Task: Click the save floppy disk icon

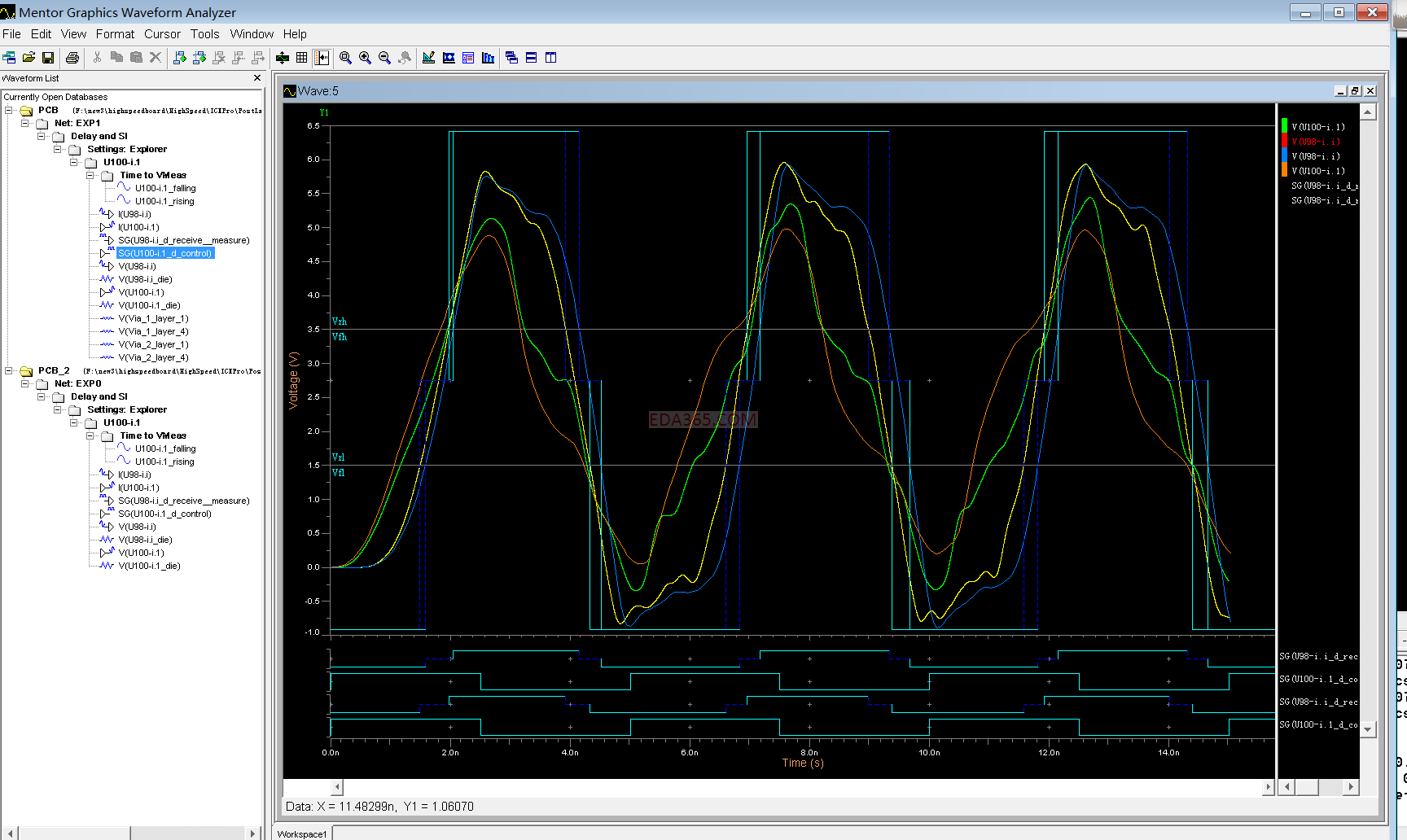Action: pos(48,58)
